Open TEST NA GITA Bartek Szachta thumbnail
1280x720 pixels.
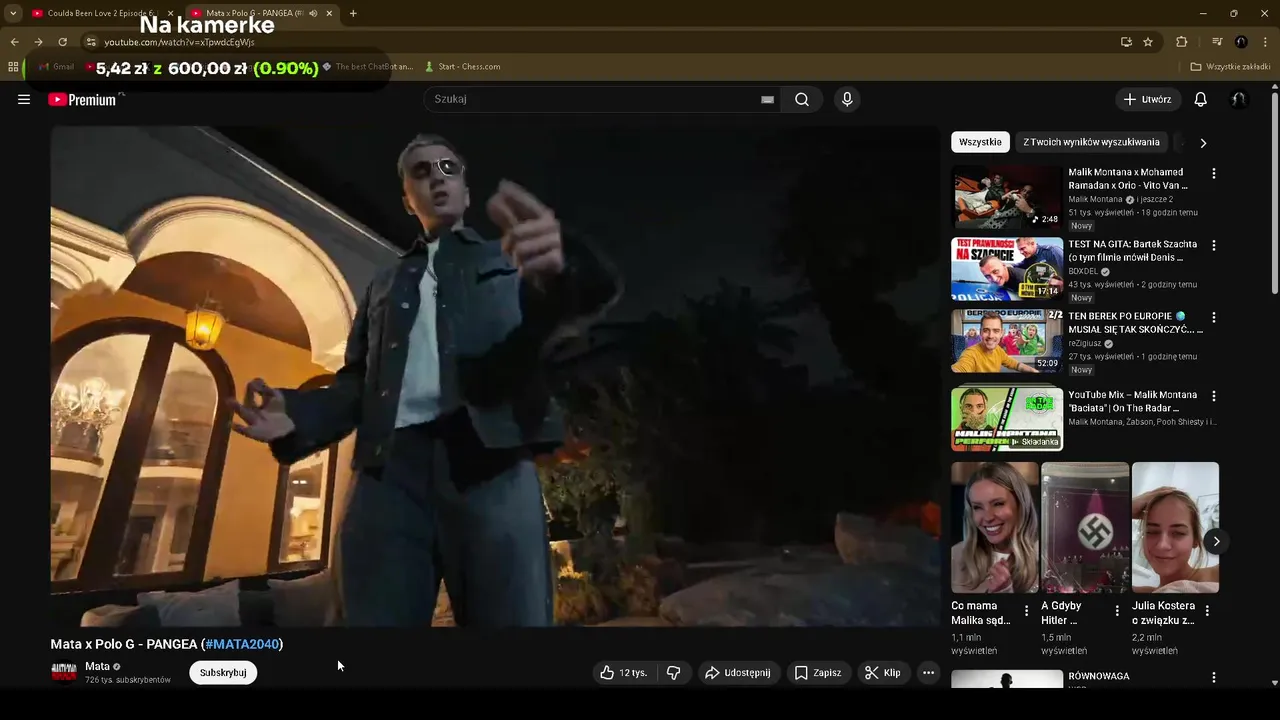click(x=1007, y=269)
